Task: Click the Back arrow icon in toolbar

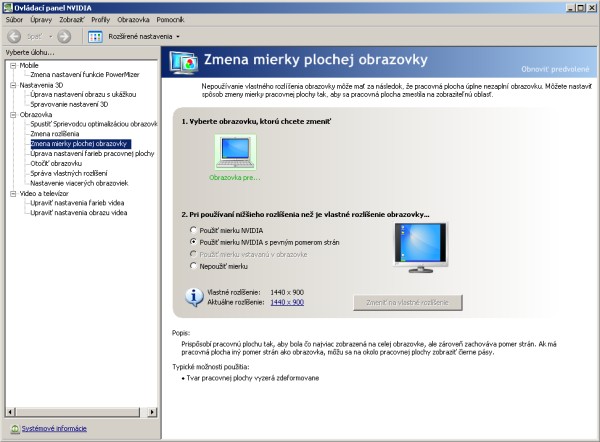Action: (x=14, y=36)
